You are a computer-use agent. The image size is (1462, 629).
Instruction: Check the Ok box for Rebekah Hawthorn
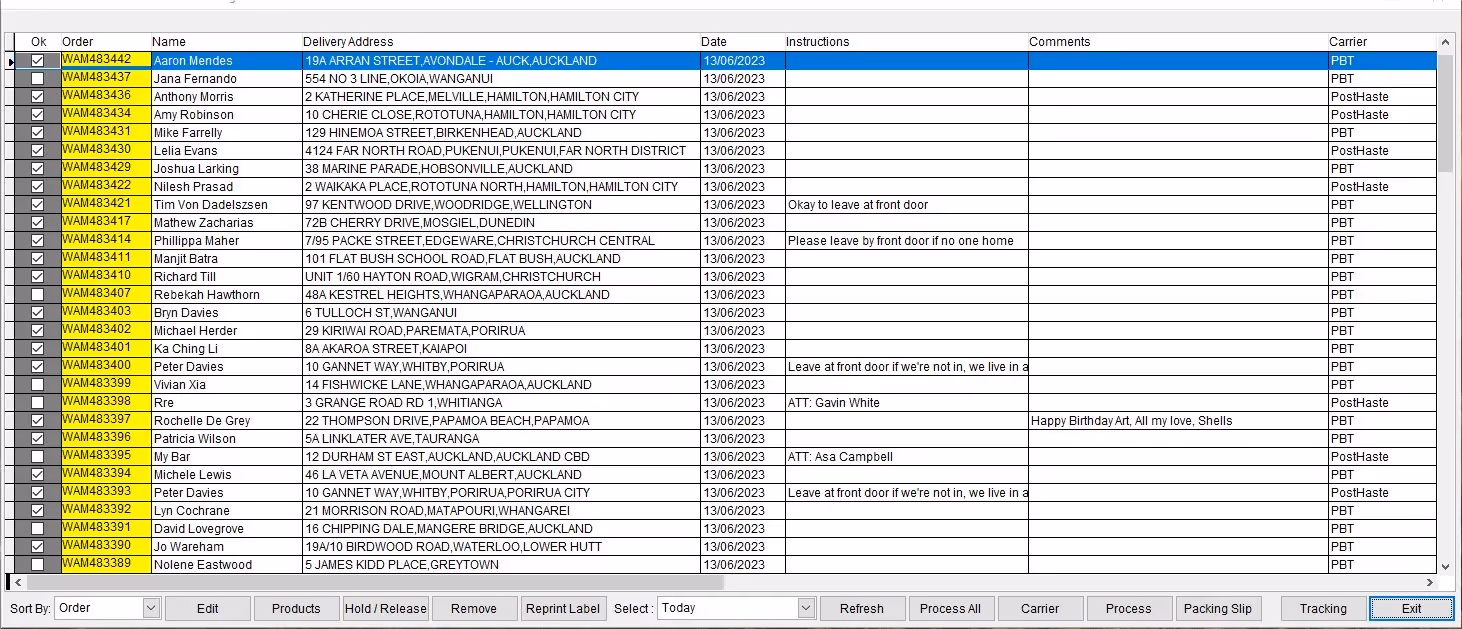pos(37,294)
